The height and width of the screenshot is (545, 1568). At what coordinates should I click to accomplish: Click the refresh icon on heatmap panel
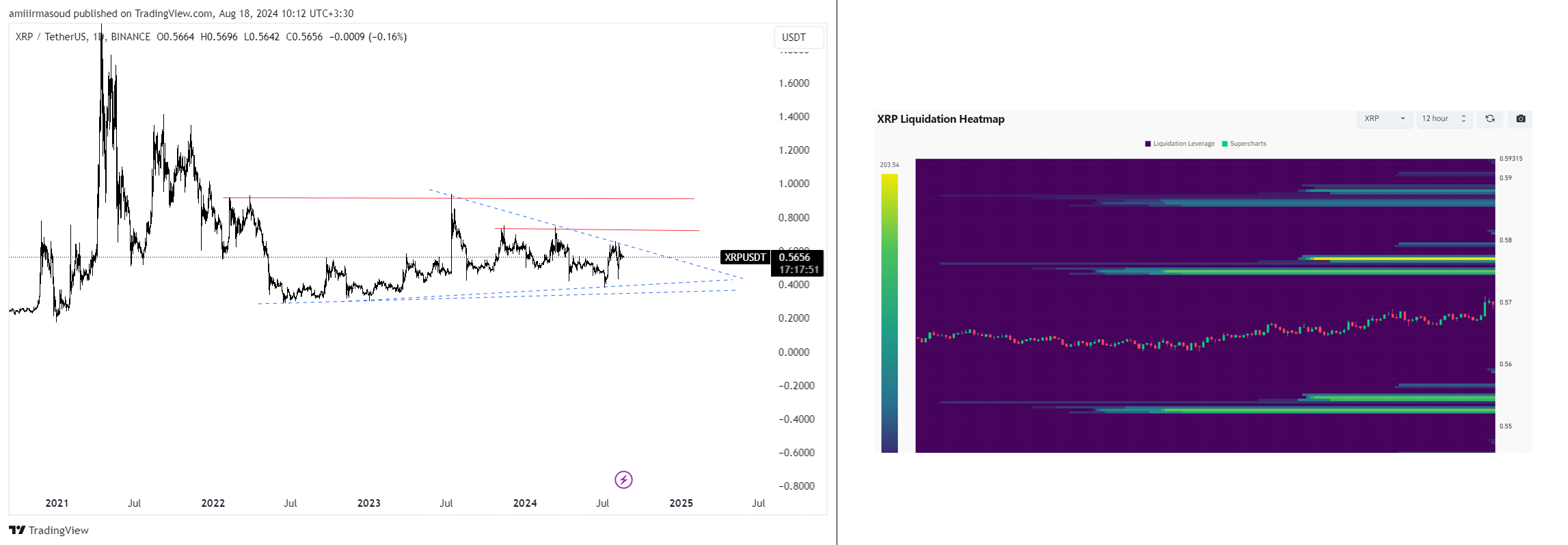pos(1490,119)
